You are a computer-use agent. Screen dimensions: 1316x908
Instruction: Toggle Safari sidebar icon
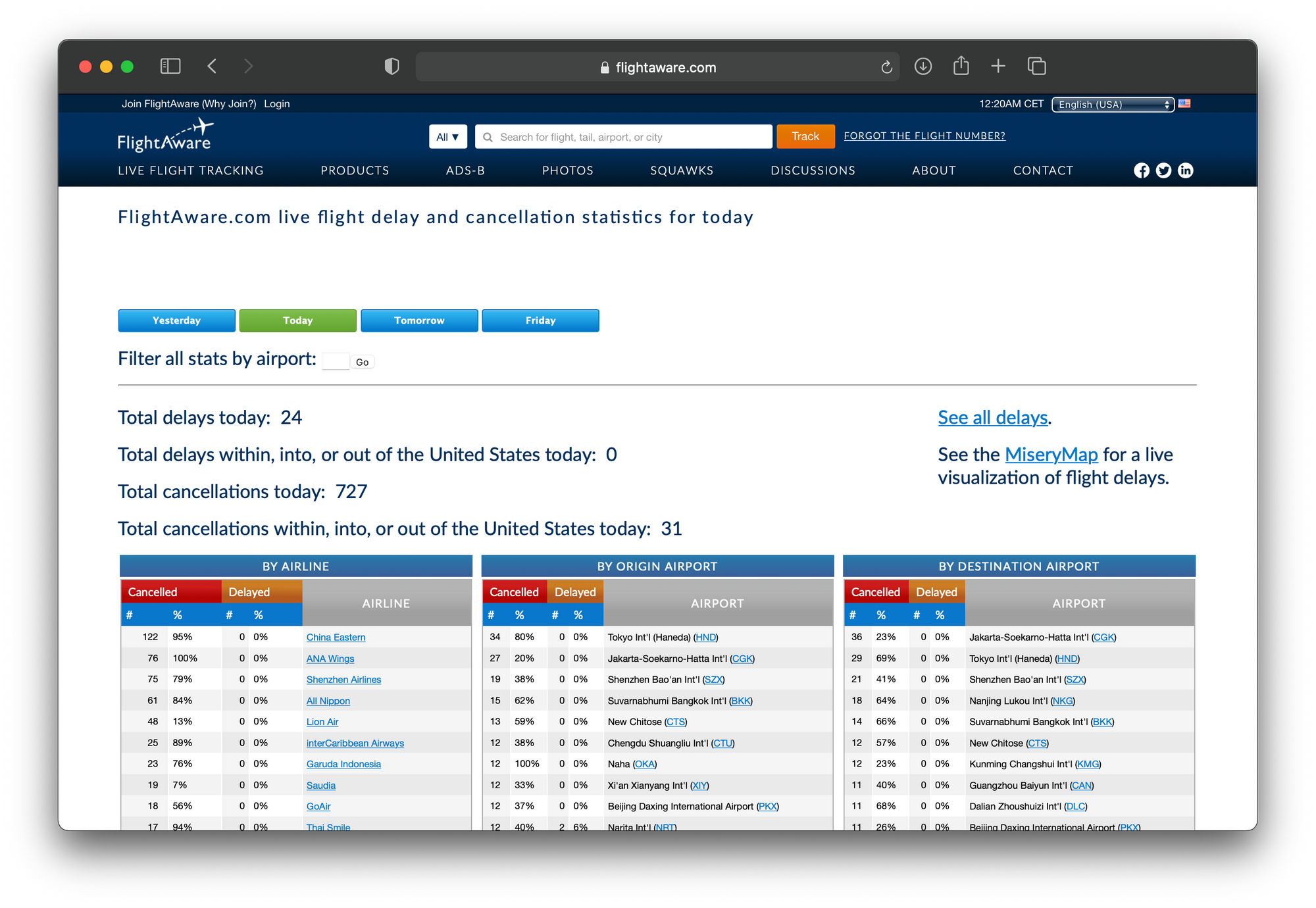[170, 66]
